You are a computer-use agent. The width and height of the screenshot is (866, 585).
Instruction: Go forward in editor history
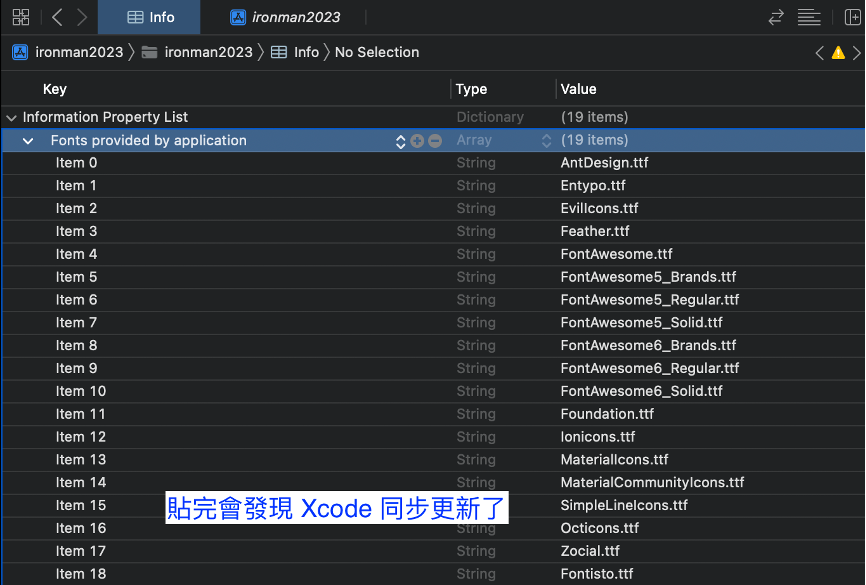coord(82,17)
